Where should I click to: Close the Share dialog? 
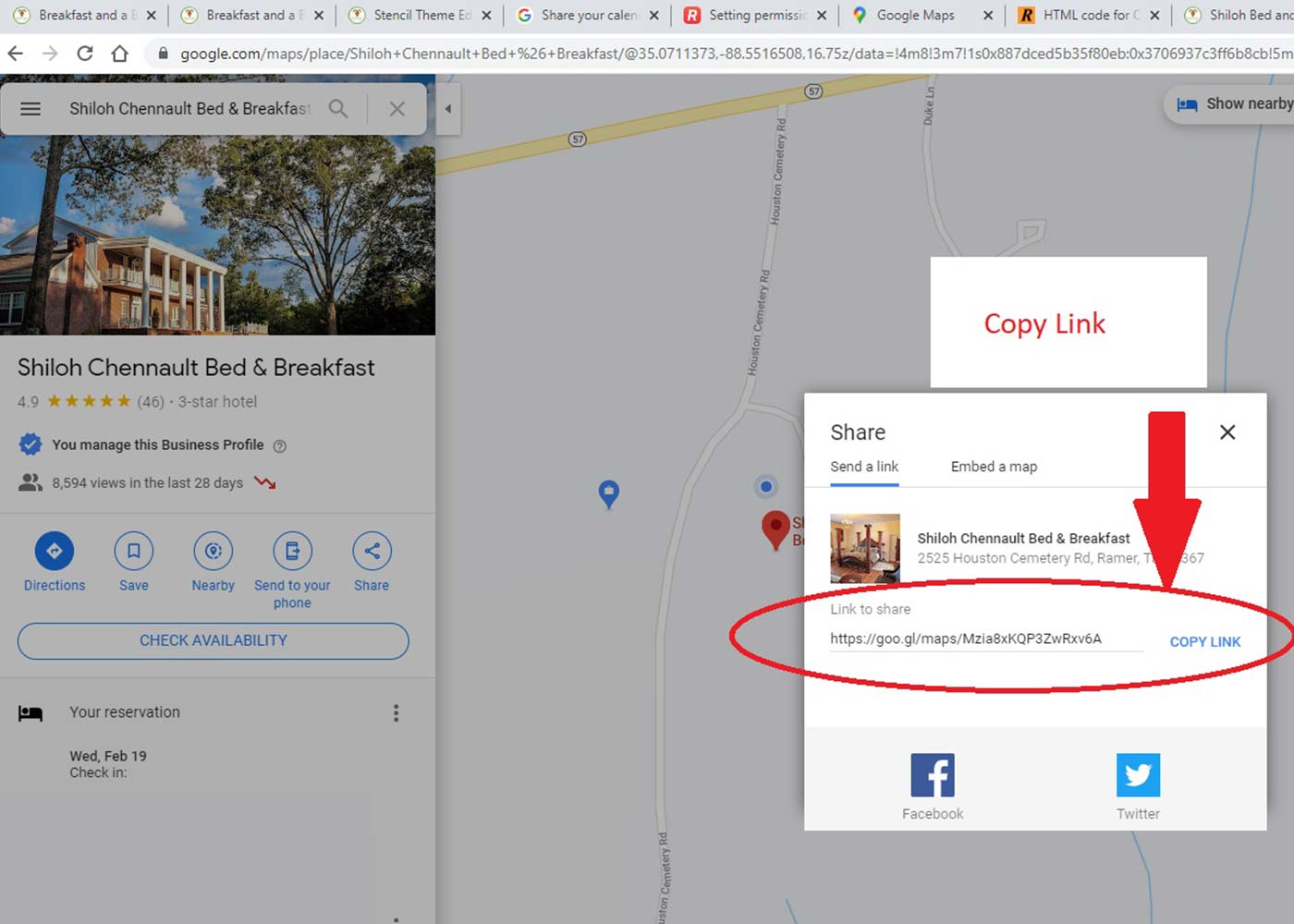click(x=1227, y=432)
